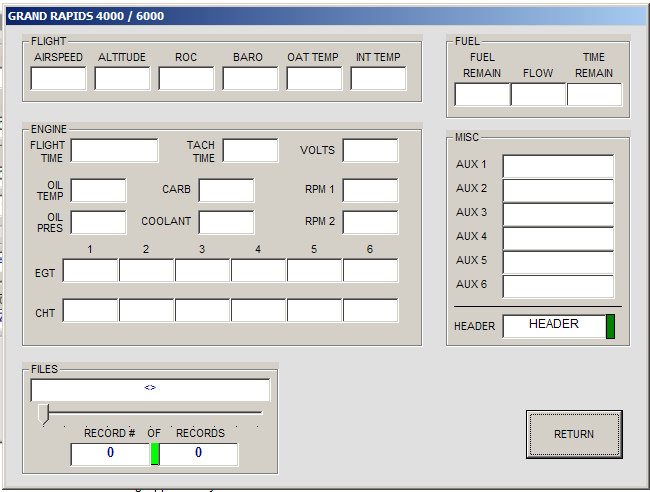This screenshot has width=650, height=492.
Task: Click the INT TEMP field
Action: [x=378, y=78]
